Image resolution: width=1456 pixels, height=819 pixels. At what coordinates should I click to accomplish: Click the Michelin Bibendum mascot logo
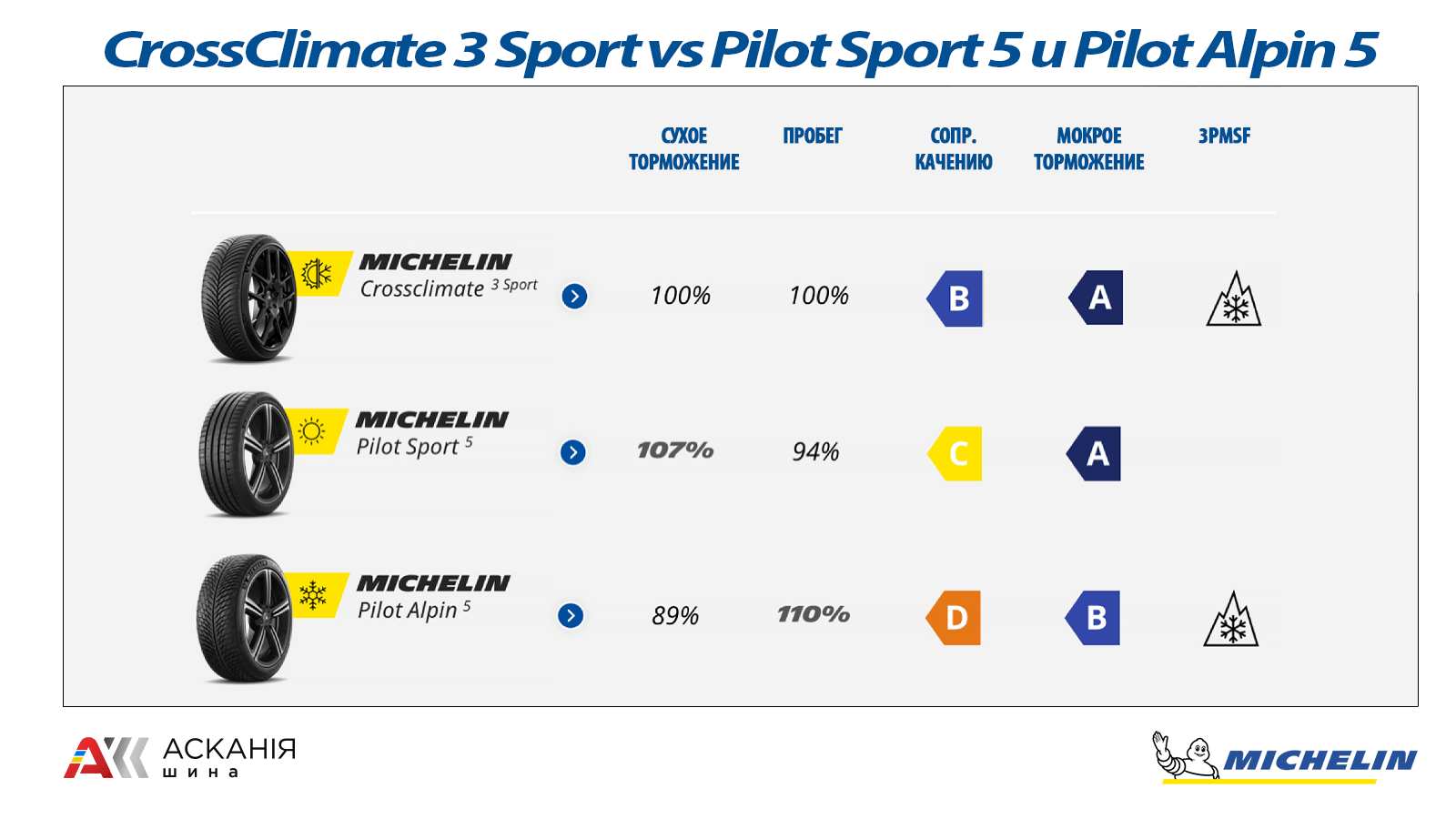tap(1187, 757)
